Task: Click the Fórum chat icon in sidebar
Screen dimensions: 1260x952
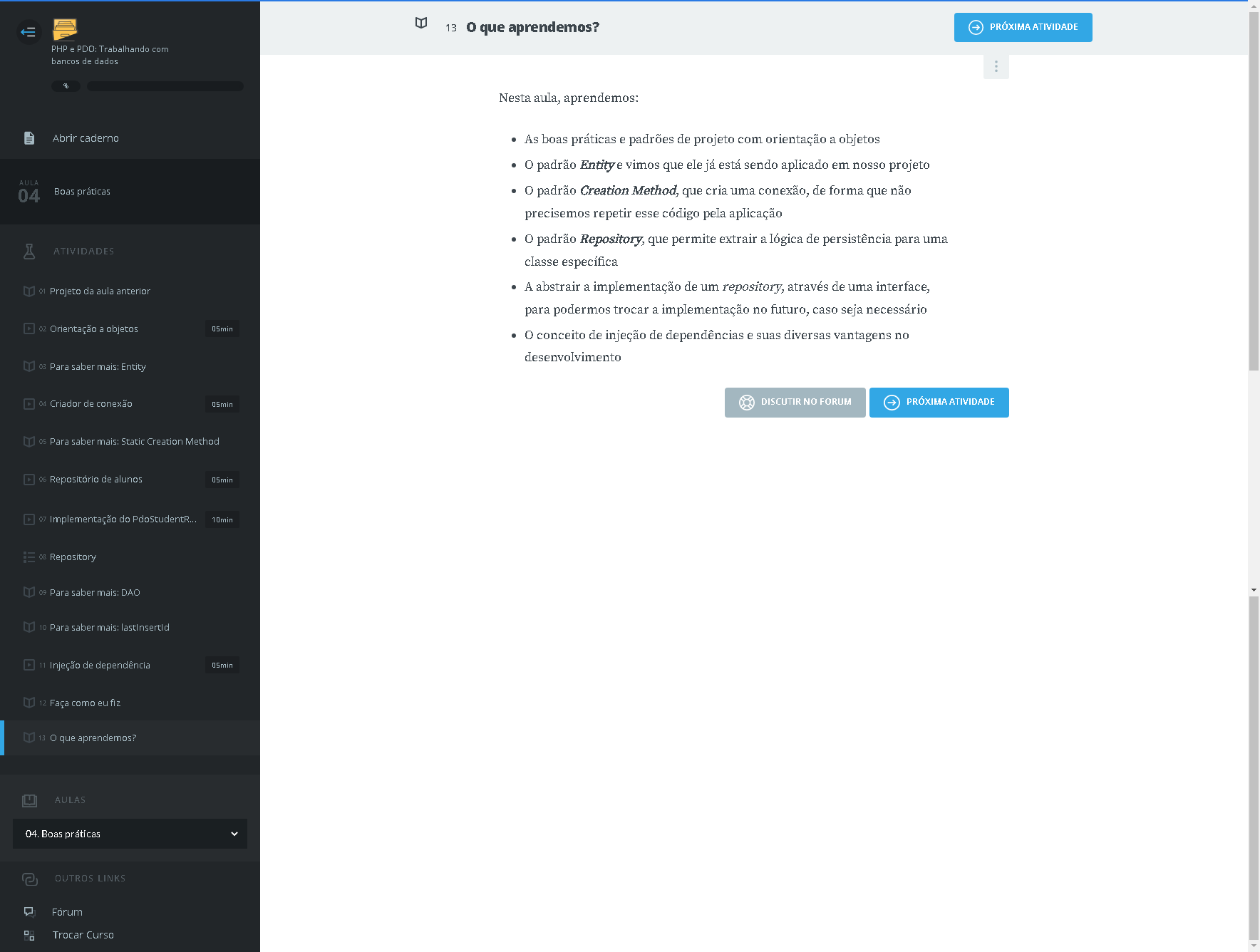Action: 29,912
